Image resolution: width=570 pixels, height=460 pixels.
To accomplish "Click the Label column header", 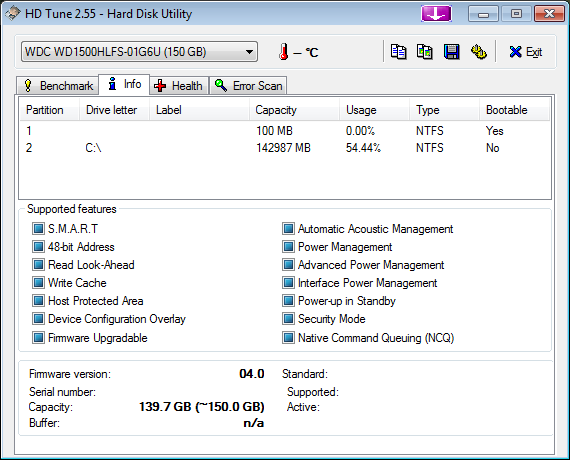I will coord(199,110).
